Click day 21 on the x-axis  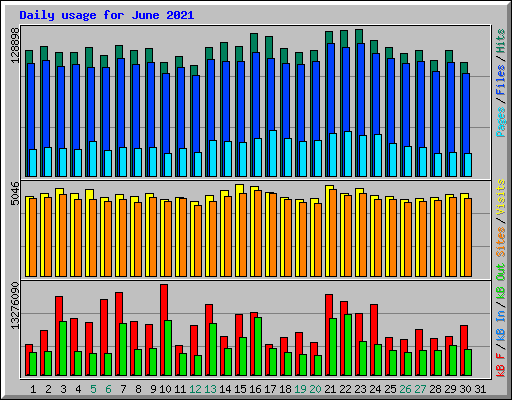(x=330, y=389)
